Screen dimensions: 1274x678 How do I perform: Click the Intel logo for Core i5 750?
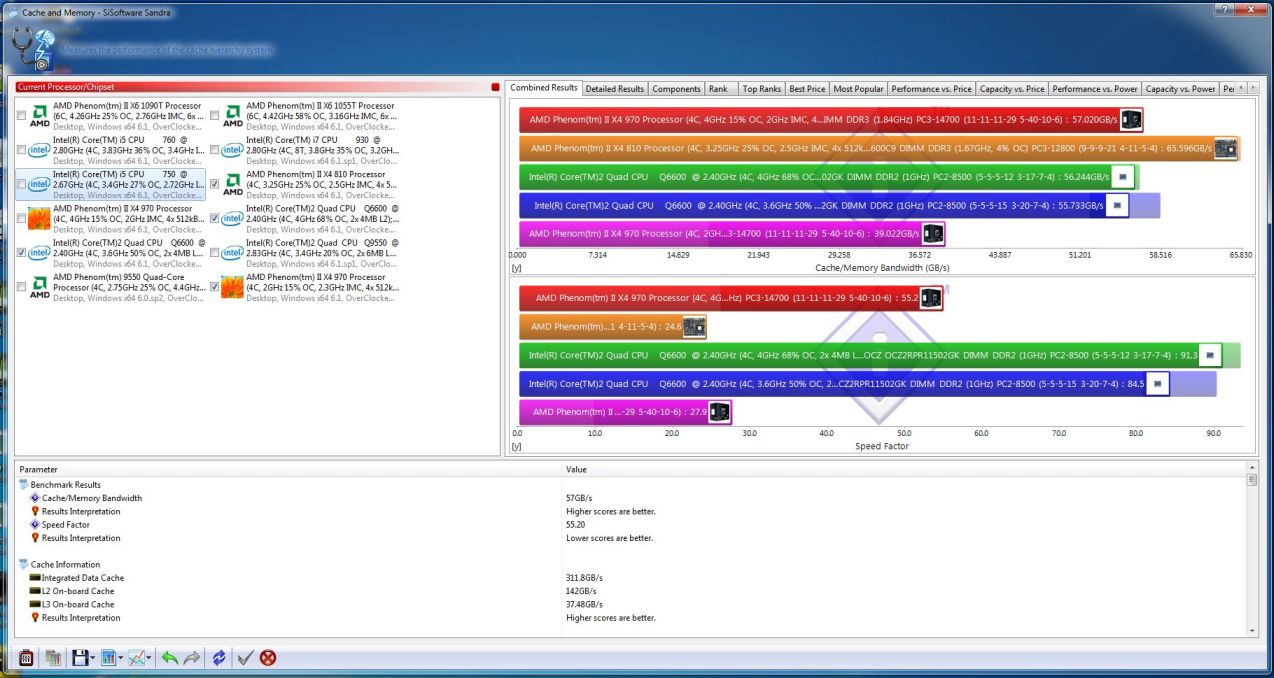40,184
